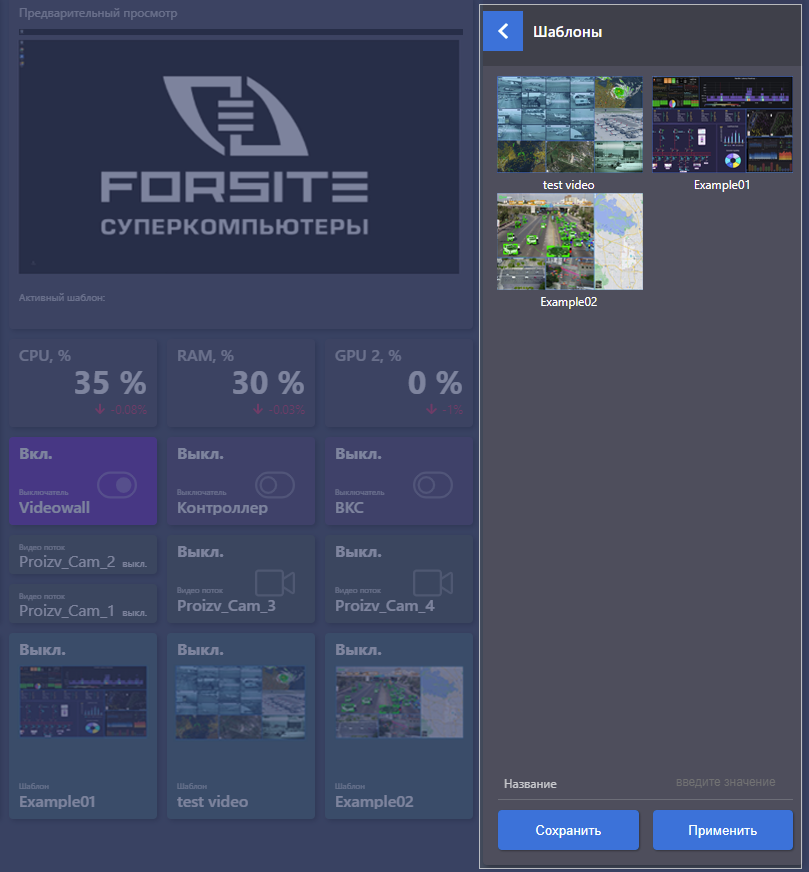The image size is (809, 872).
Task: Click the Example01 template tile thumbnail on dashboard
Action: pyautogui.click(x=83, y=701)
